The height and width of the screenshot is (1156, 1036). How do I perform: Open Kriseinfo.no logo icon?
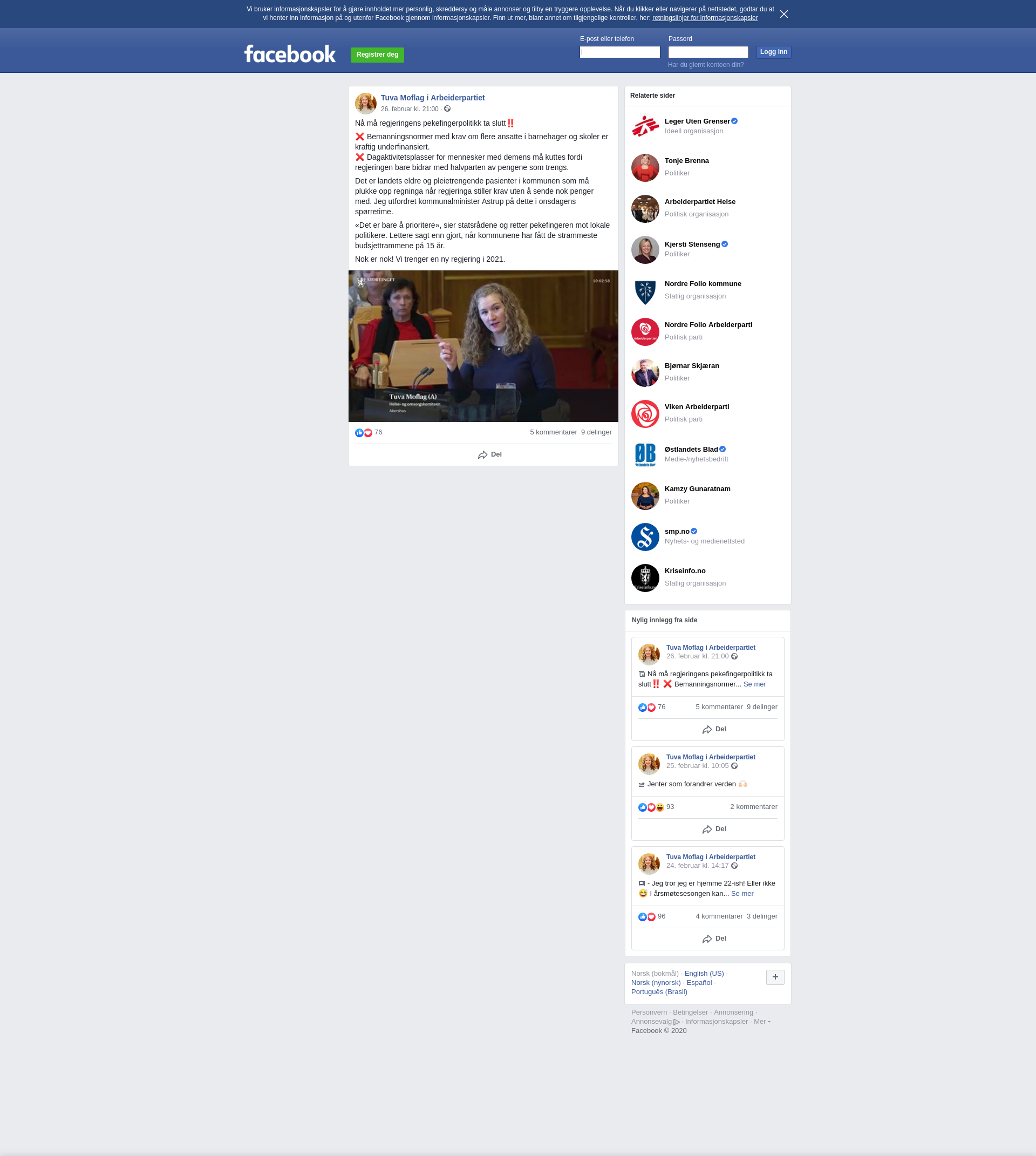(x=645, y=578)
